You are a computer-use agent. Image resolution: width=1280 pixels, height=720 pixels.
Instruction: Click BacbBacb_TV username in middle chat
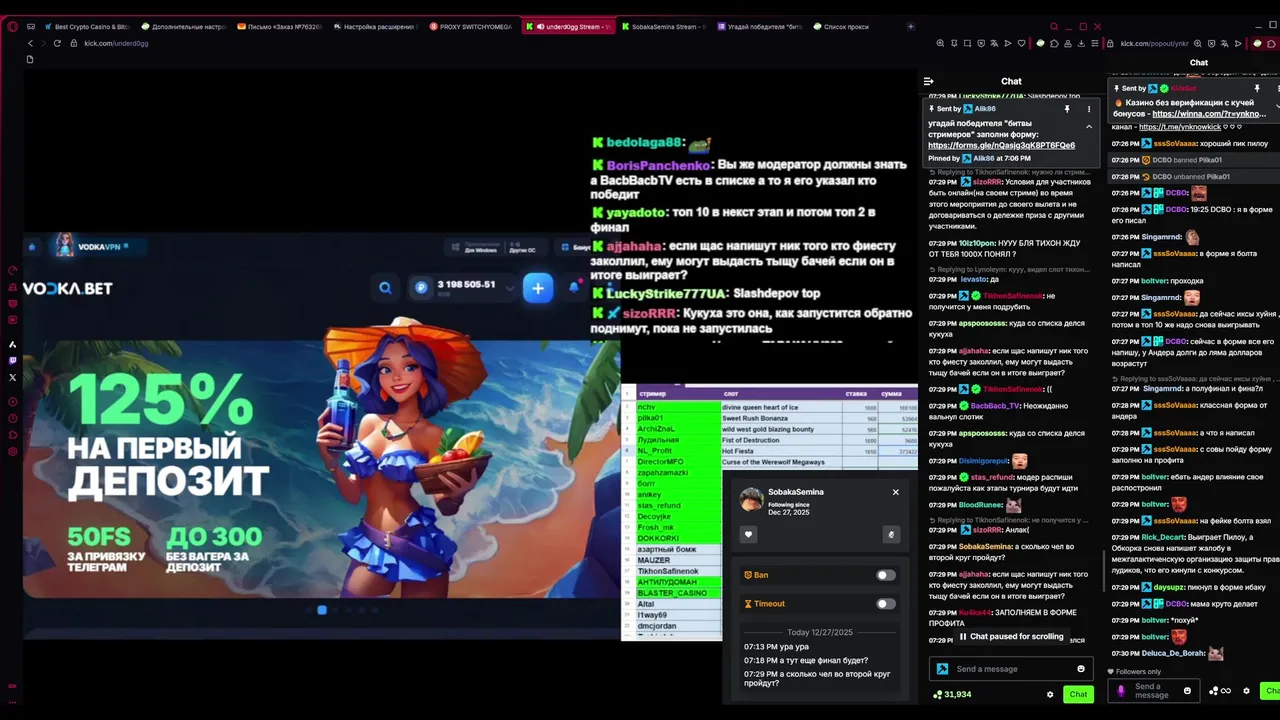(995, 406)
